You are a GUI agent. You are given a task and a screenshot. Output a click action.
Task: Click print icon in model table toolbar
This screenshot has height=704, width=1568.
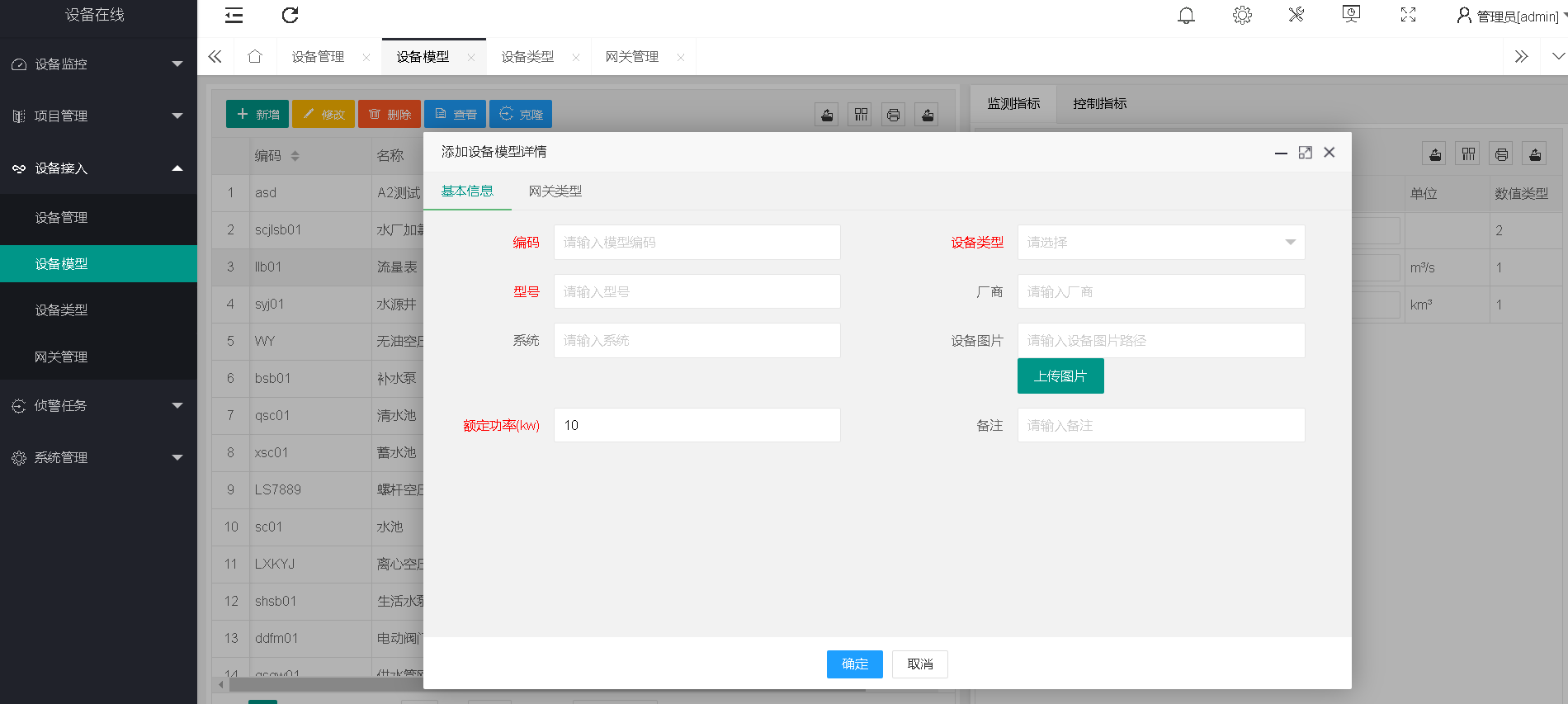click(x=893, y=115)
